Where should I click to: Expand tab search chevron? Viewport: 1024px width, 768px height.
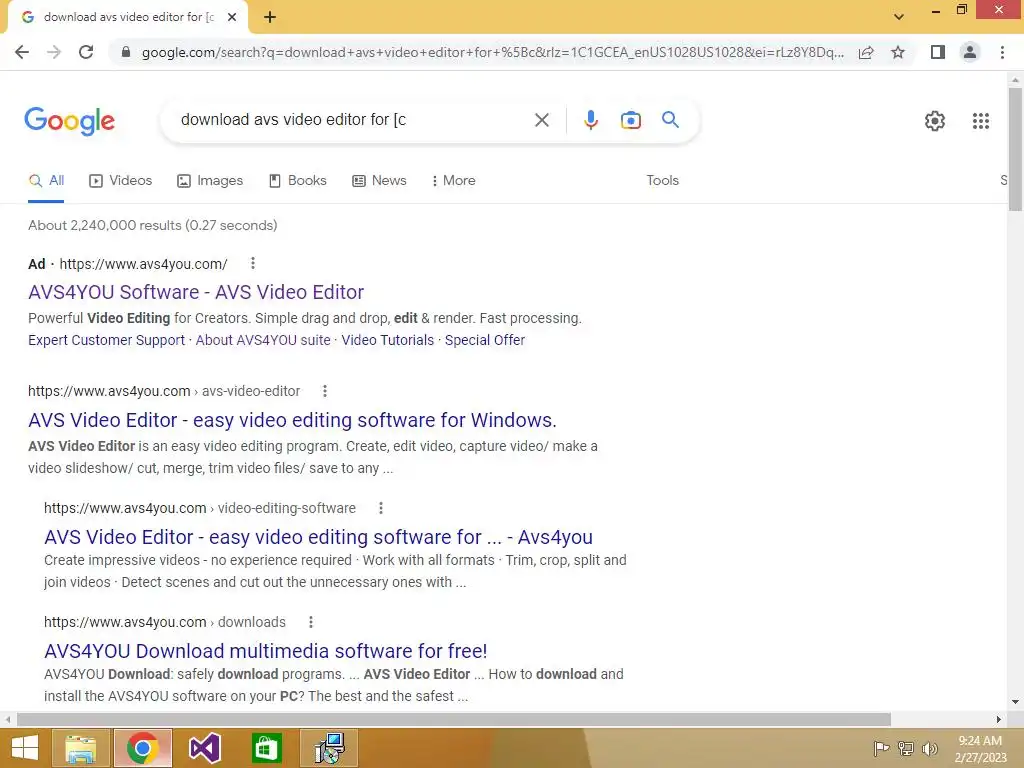coord(899,17)
